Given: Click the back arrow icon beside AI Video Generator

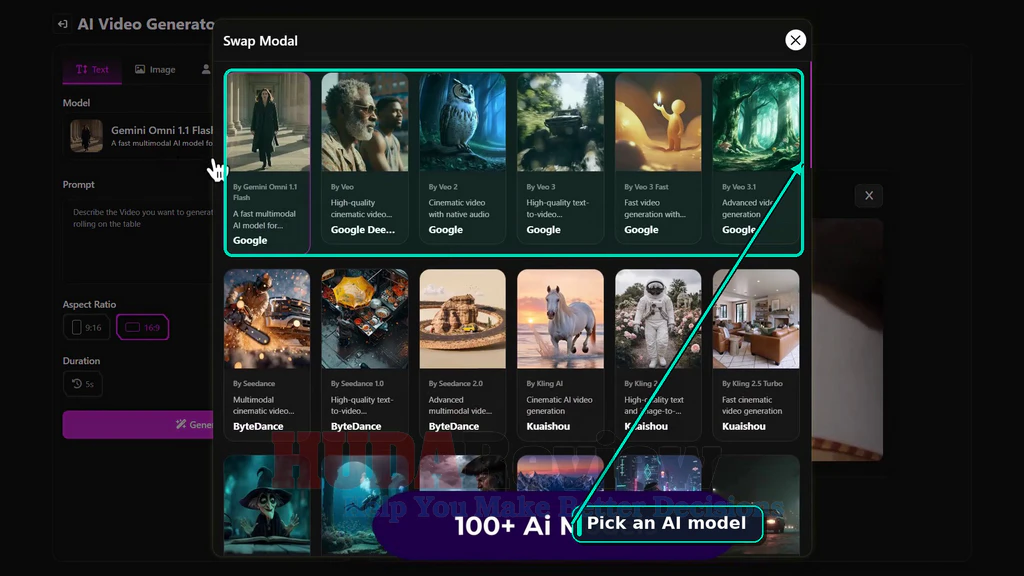Looking at the screenshot, I should point(63,24).
